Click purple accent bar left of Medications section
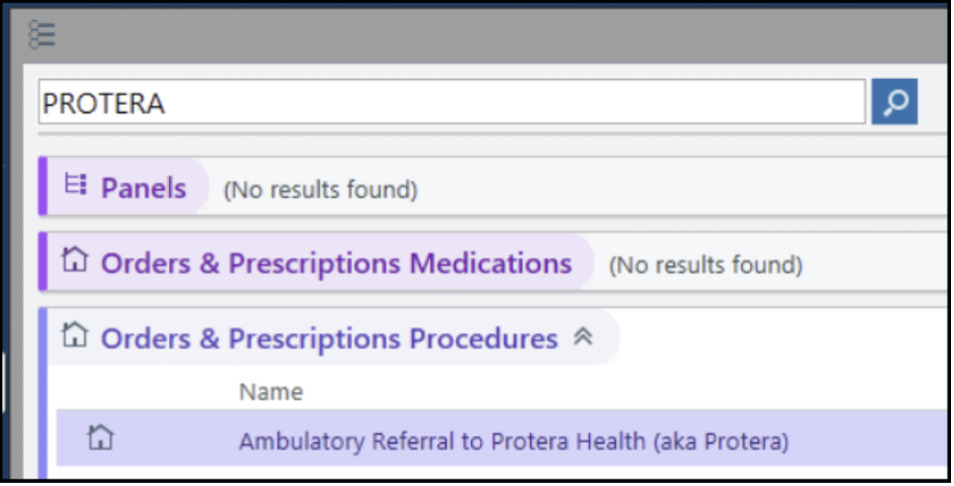Viewport: 954px width, 486px height. [x=43, y=262]
